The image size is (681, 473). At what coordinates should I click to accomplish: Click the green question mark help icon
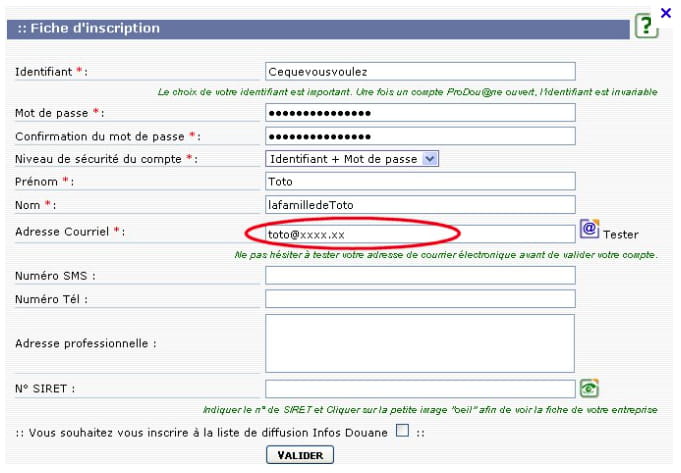[x=647, y=28]
